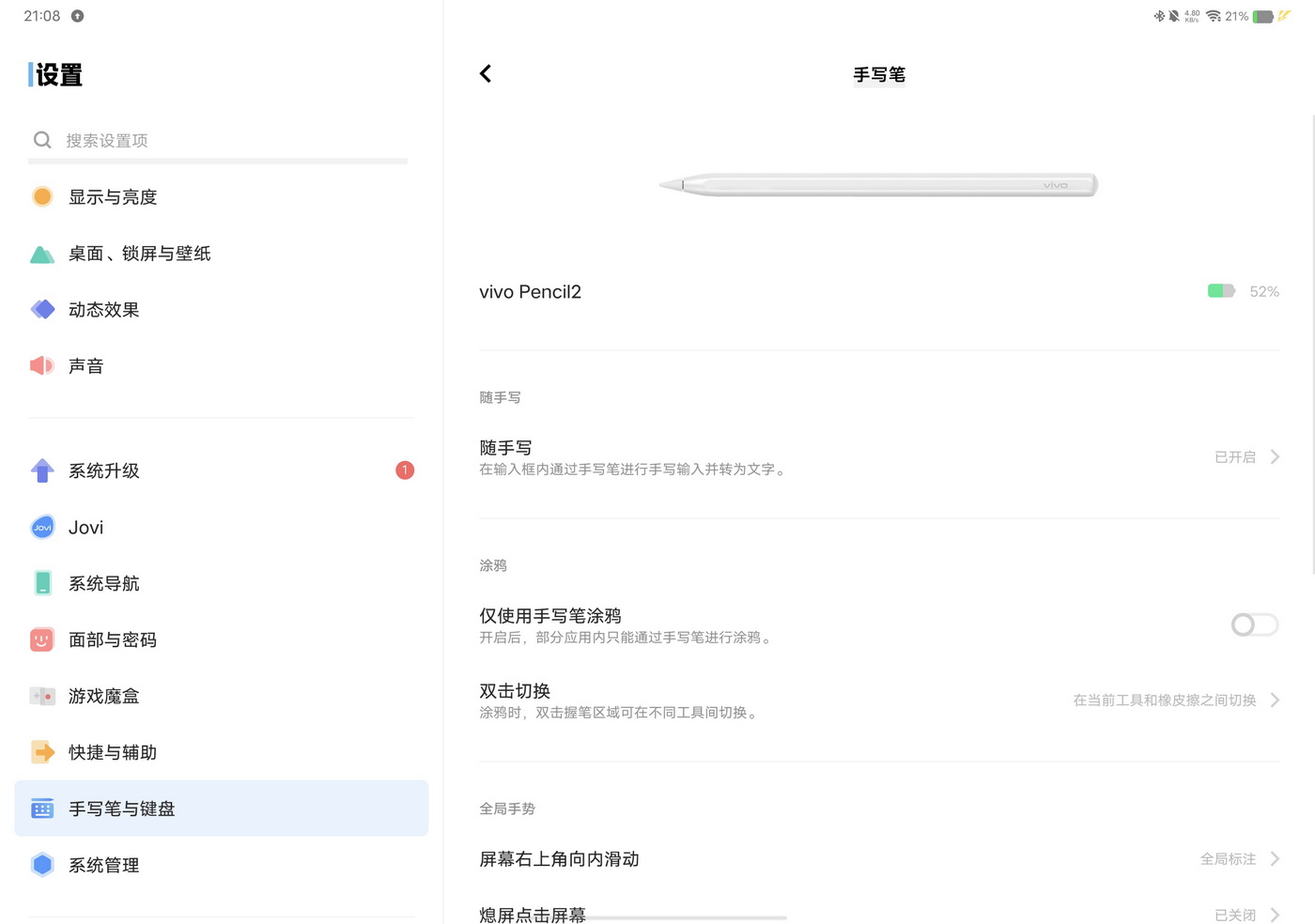Viewport: 1315px width, 924px height.
Task: Click the vivo Pencil2 device name
Action: [x=530, y=291]
